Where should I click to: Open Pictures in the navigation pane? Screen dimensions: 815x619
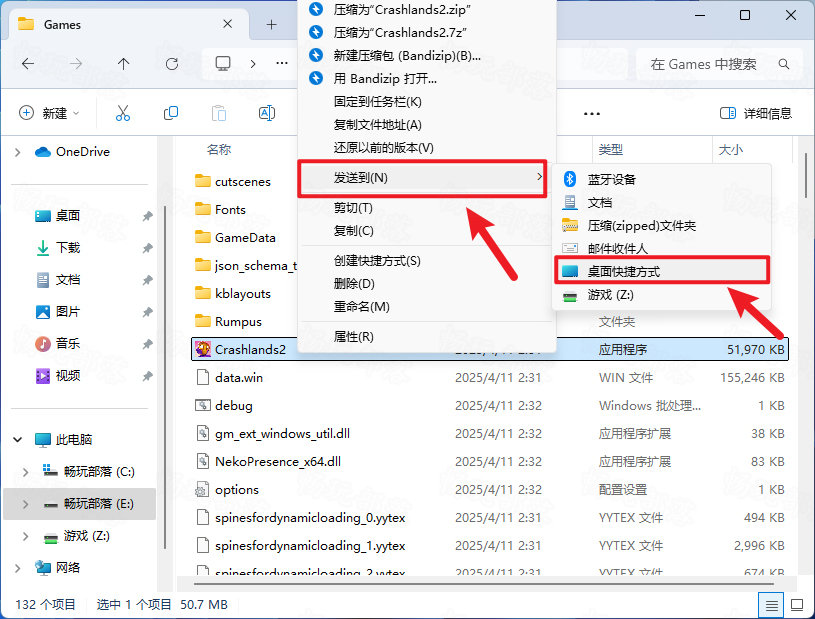point(68,312)
